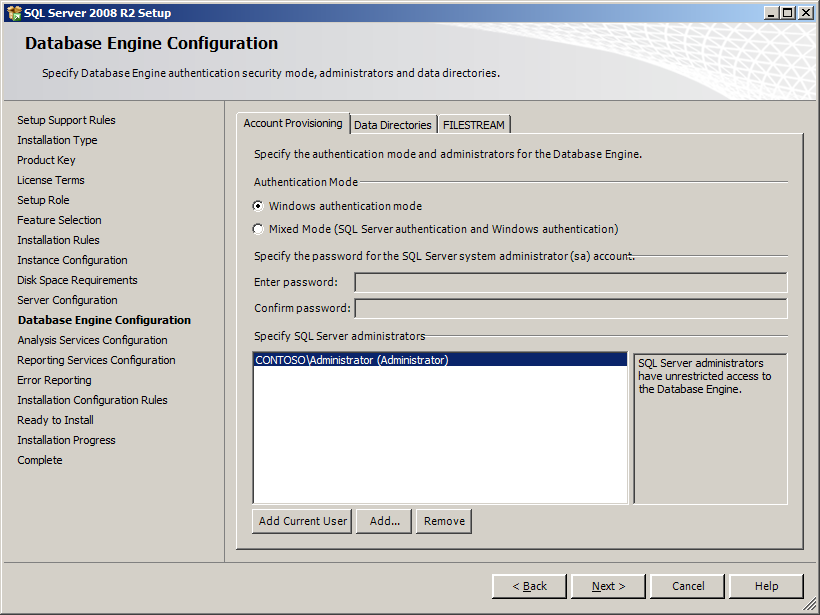Click Instance Configuration step in sidebar
Screen dimensions: 820x615
click(x=72, y=260)
